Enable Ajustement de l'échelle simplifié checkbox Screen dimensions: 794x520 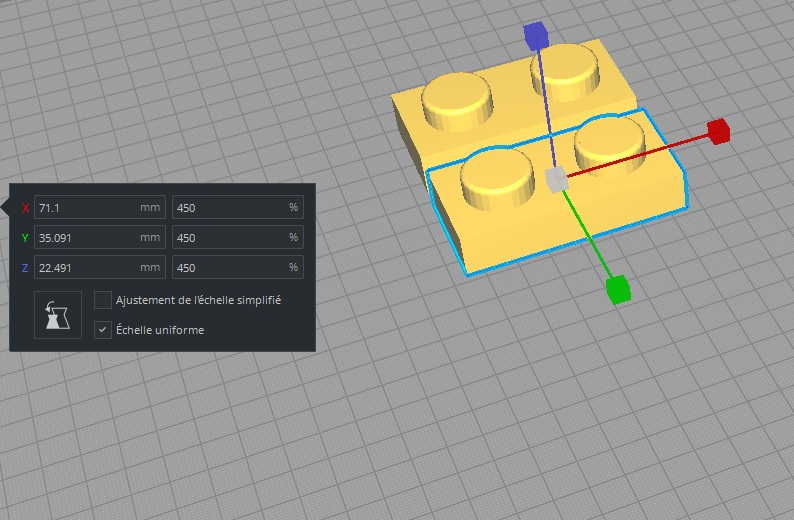tap(103, 300)
